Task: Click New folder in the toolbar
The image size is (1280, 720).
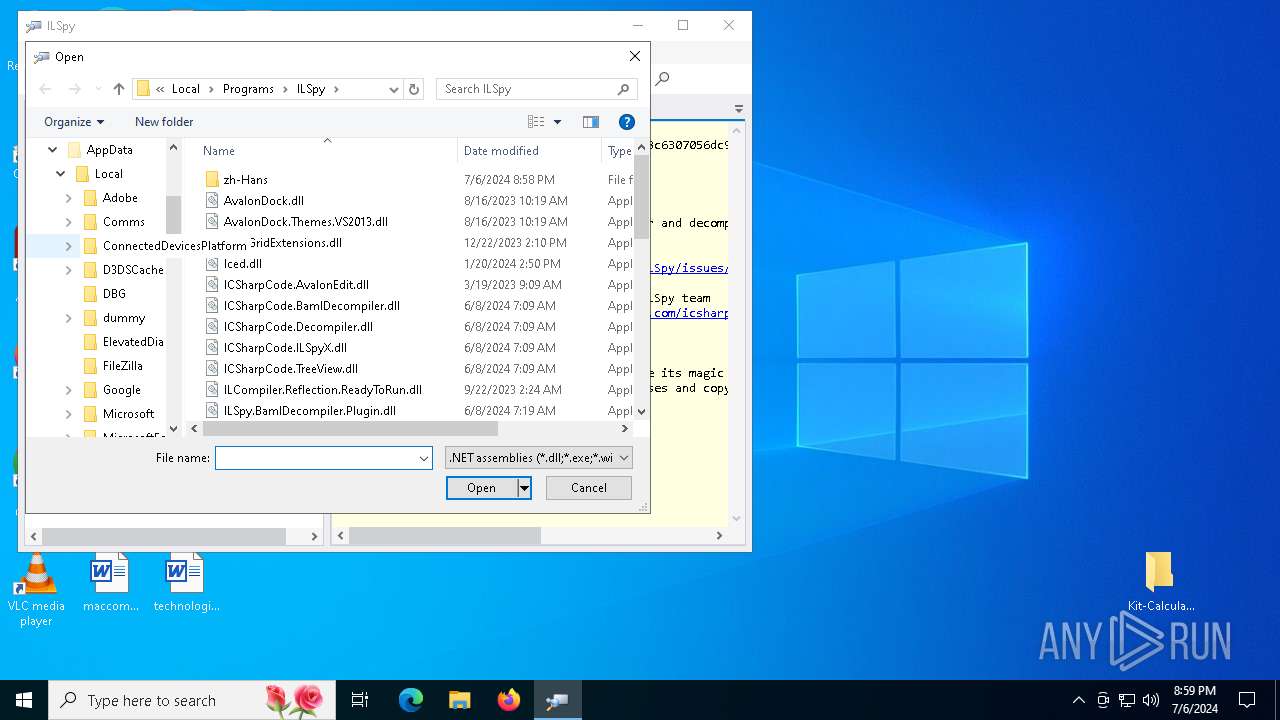Action: (x=164, y=122)
